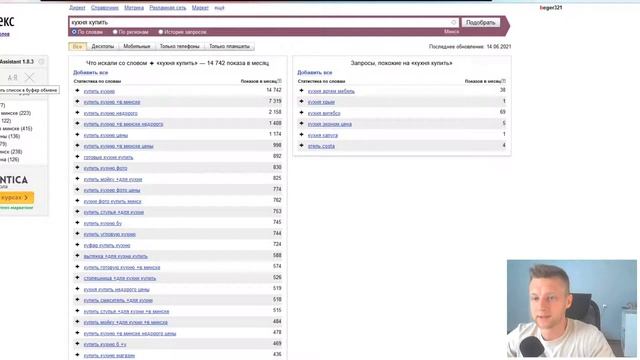The image size is (640, 360).
Task: Add the query with 588 impressions
Action: pyautogui.click(x=78, y=256)
